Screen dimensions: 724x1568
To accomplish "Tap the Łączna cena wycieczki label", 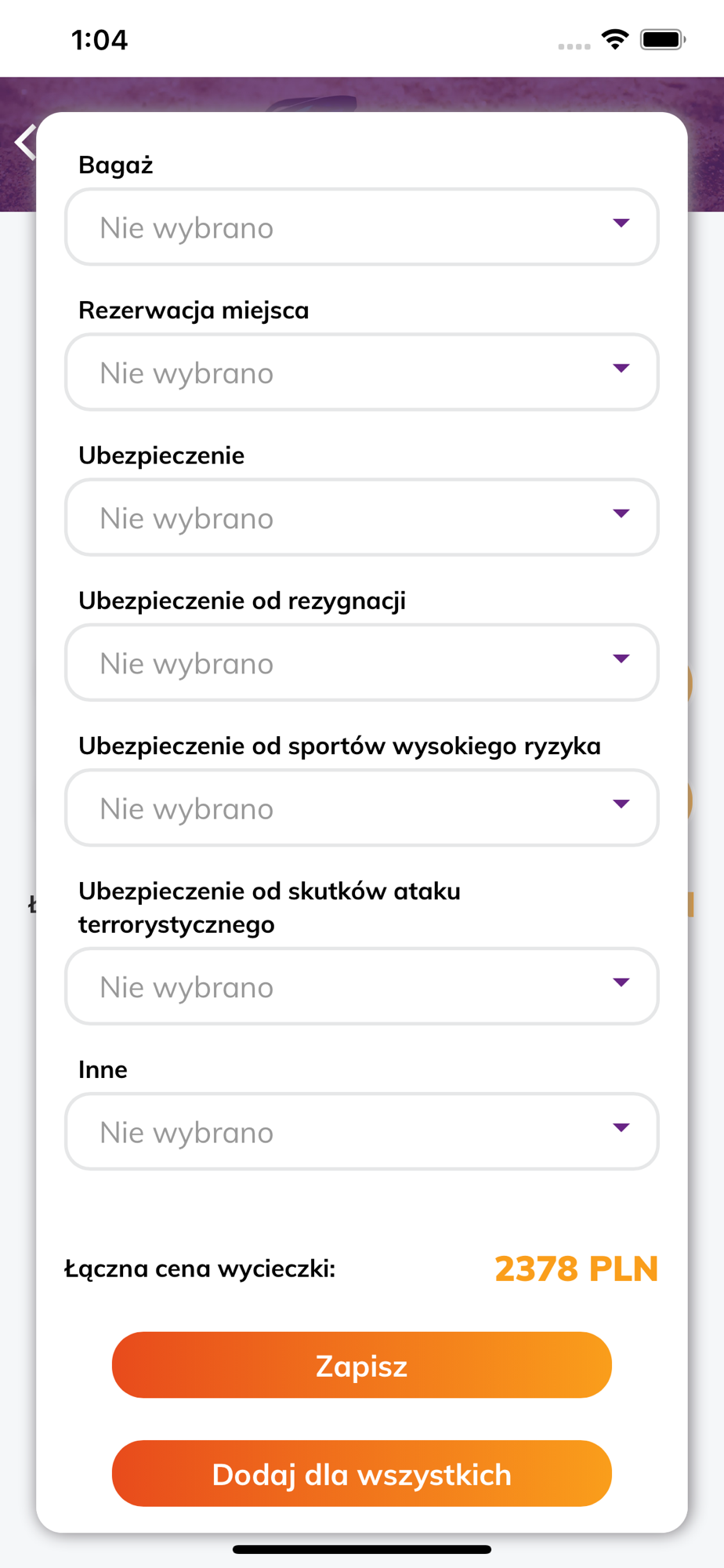I will pyautogui.click(x=200, y=1269).
